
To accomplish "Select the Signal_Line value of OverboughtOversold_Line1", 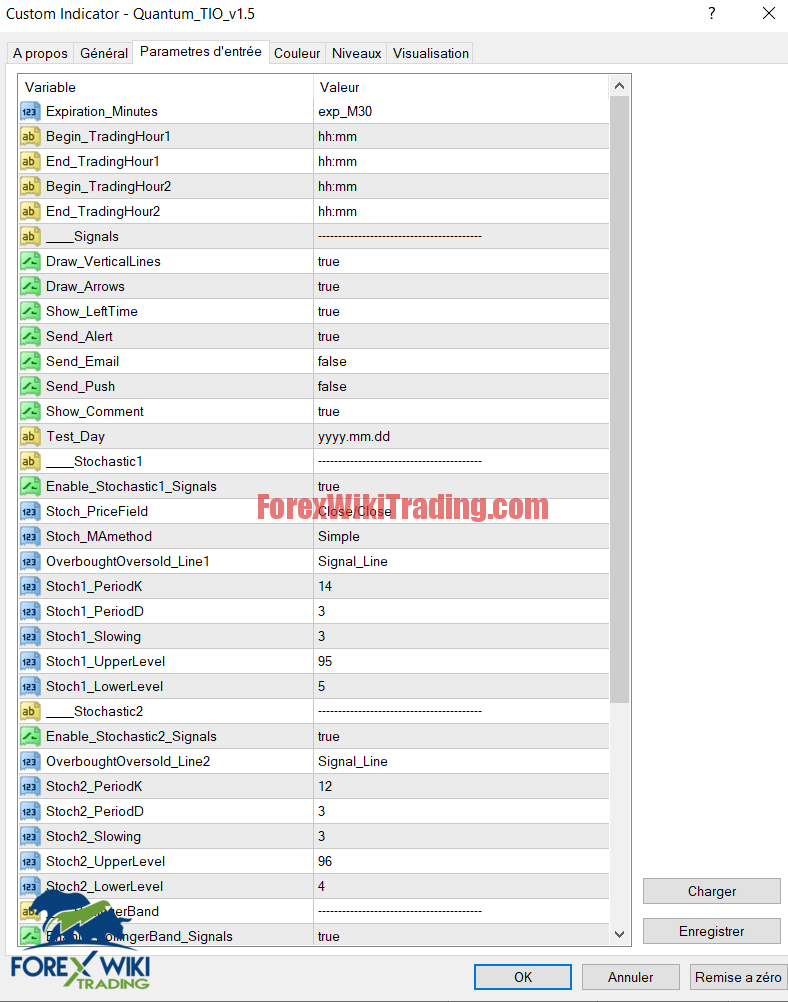I will point(353,562).
